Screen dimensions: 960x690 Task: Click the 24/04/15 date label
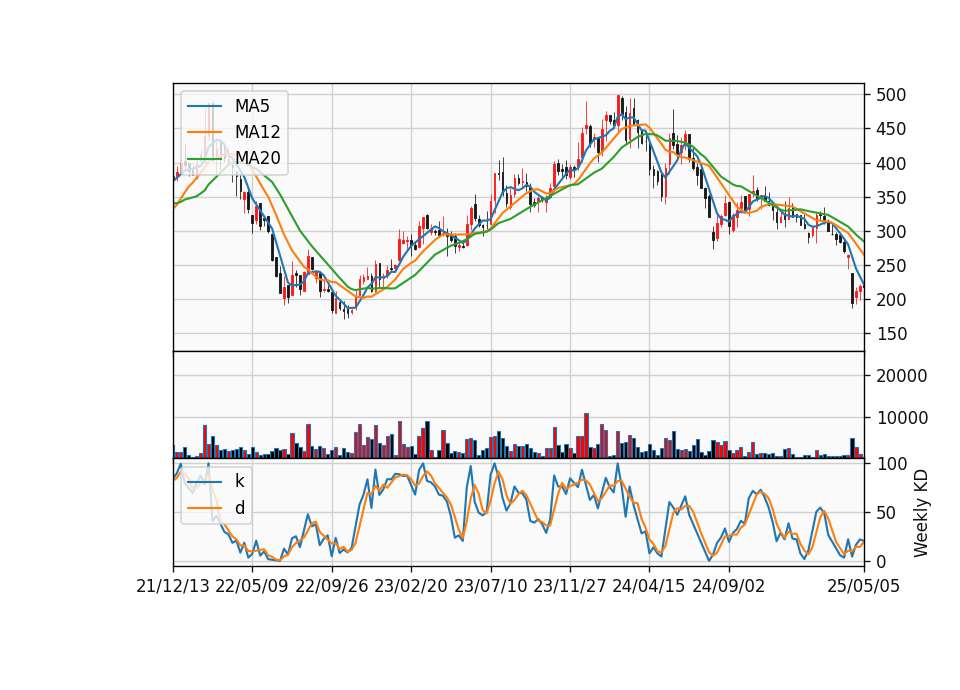[x=649, y=586]
